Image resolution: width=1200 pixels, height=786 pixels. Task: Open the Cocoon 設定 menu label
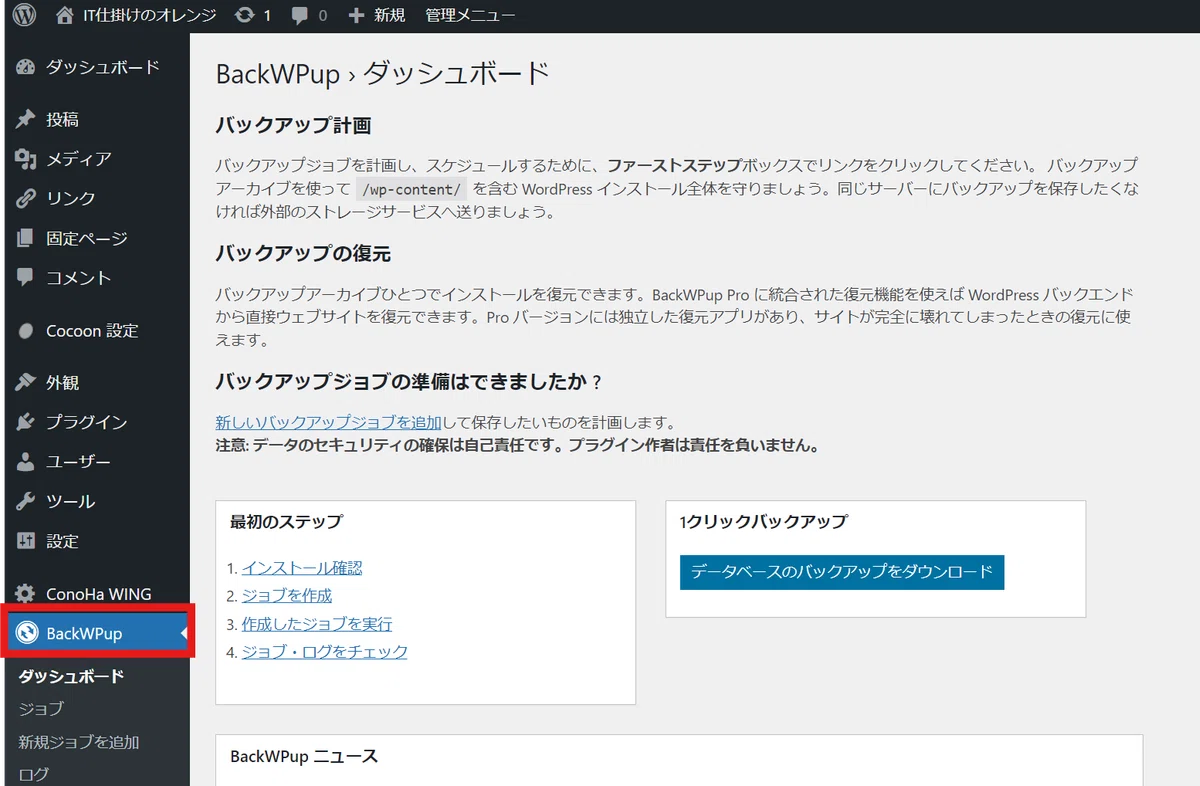(x=92, y=331)
